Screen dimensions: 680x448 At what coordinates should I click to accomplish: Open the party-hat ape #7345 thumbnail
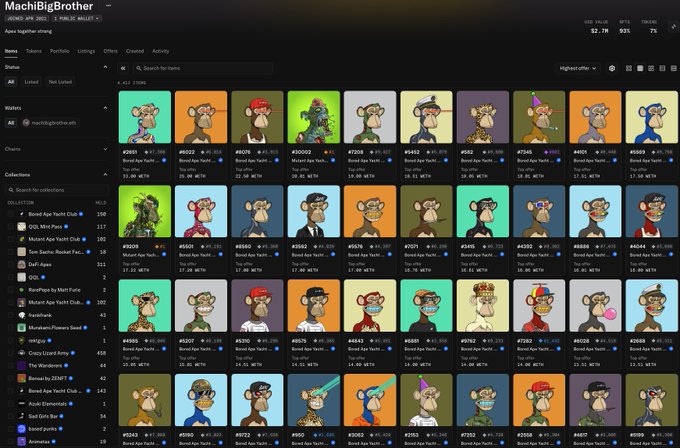[539, 117]
